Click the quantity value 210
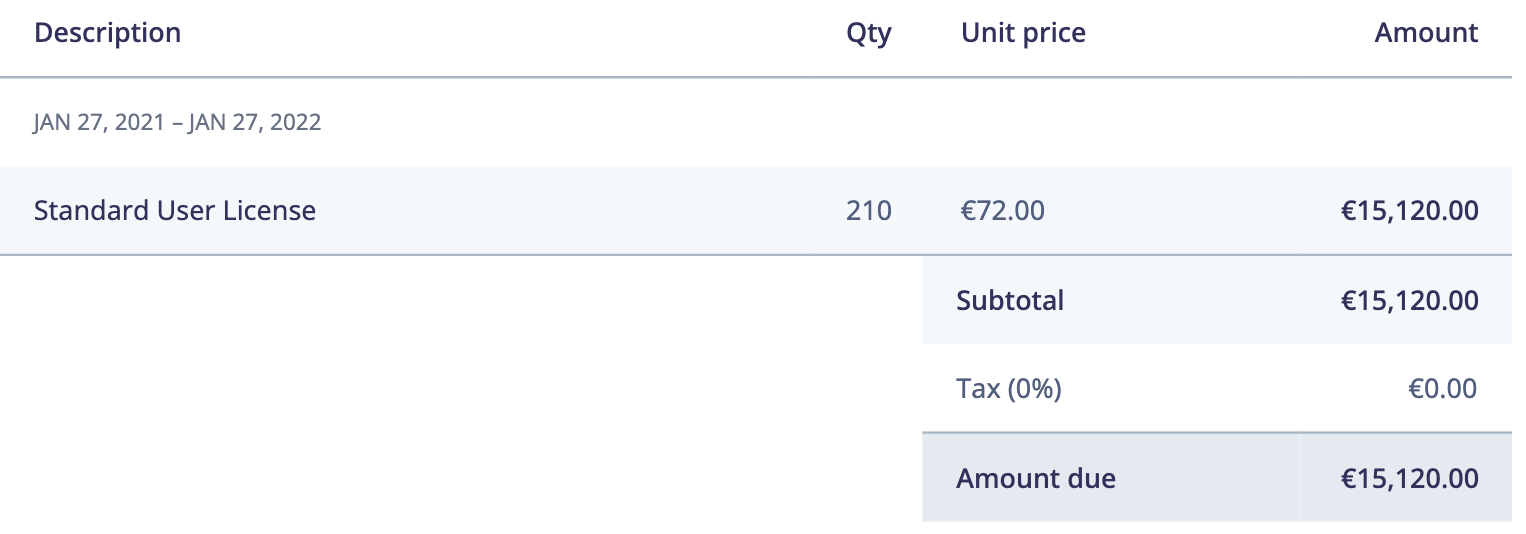This screenshot has width=1526, height=534. point(868,211)
